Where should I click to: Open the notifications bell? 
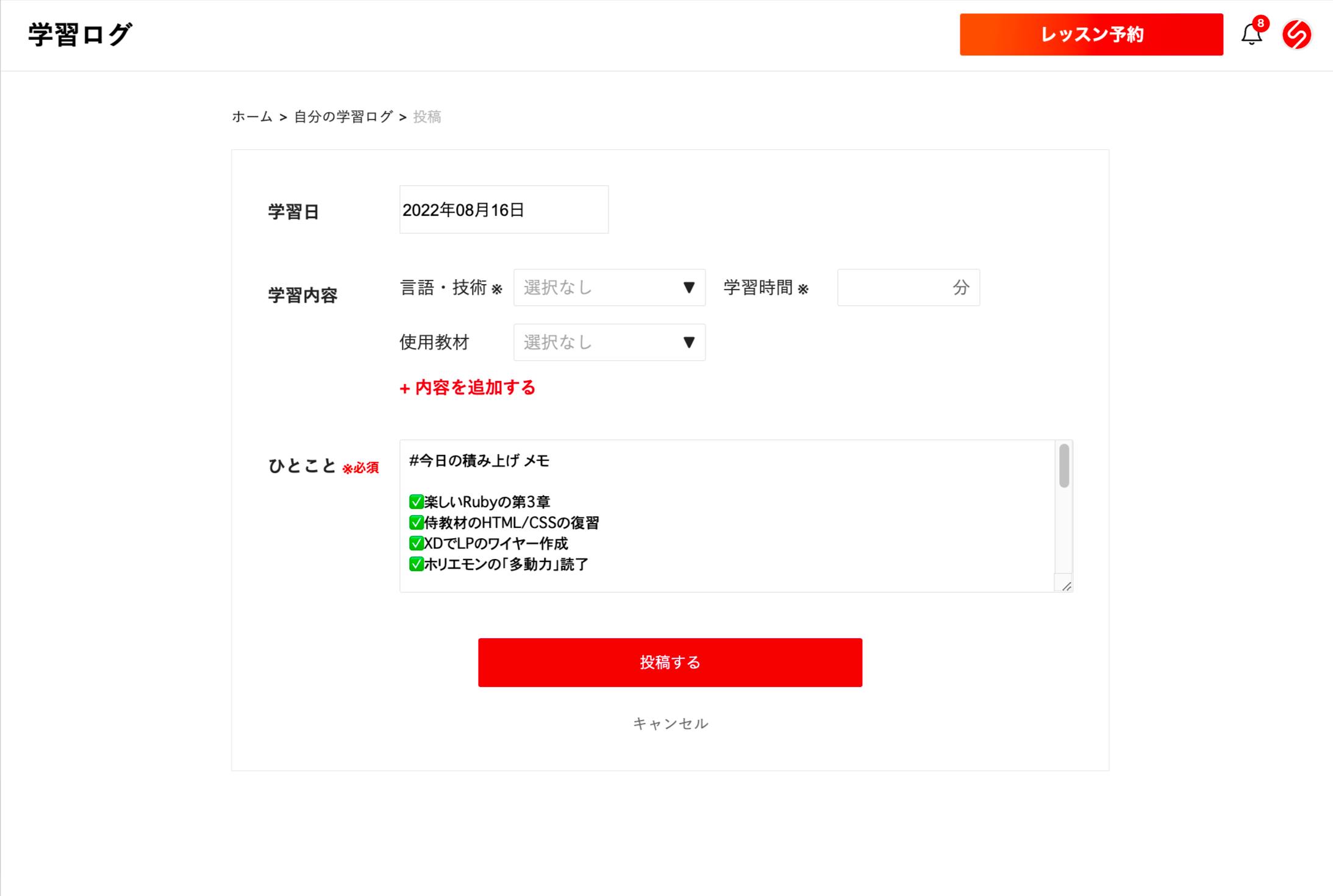coord(1251,34)
